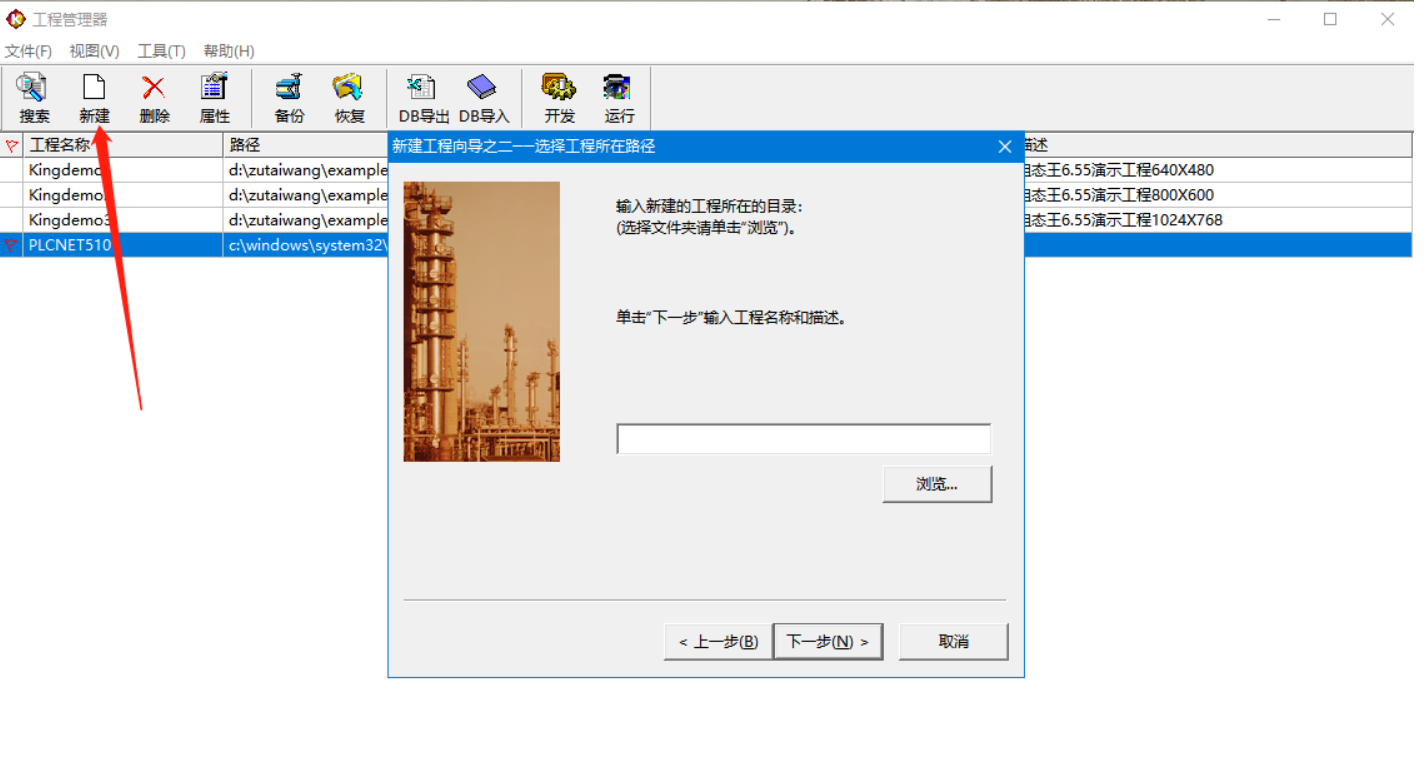Click the 浏览... browse button
Image resolution: width=1427 pixels, height=759 pixels.
937,484
